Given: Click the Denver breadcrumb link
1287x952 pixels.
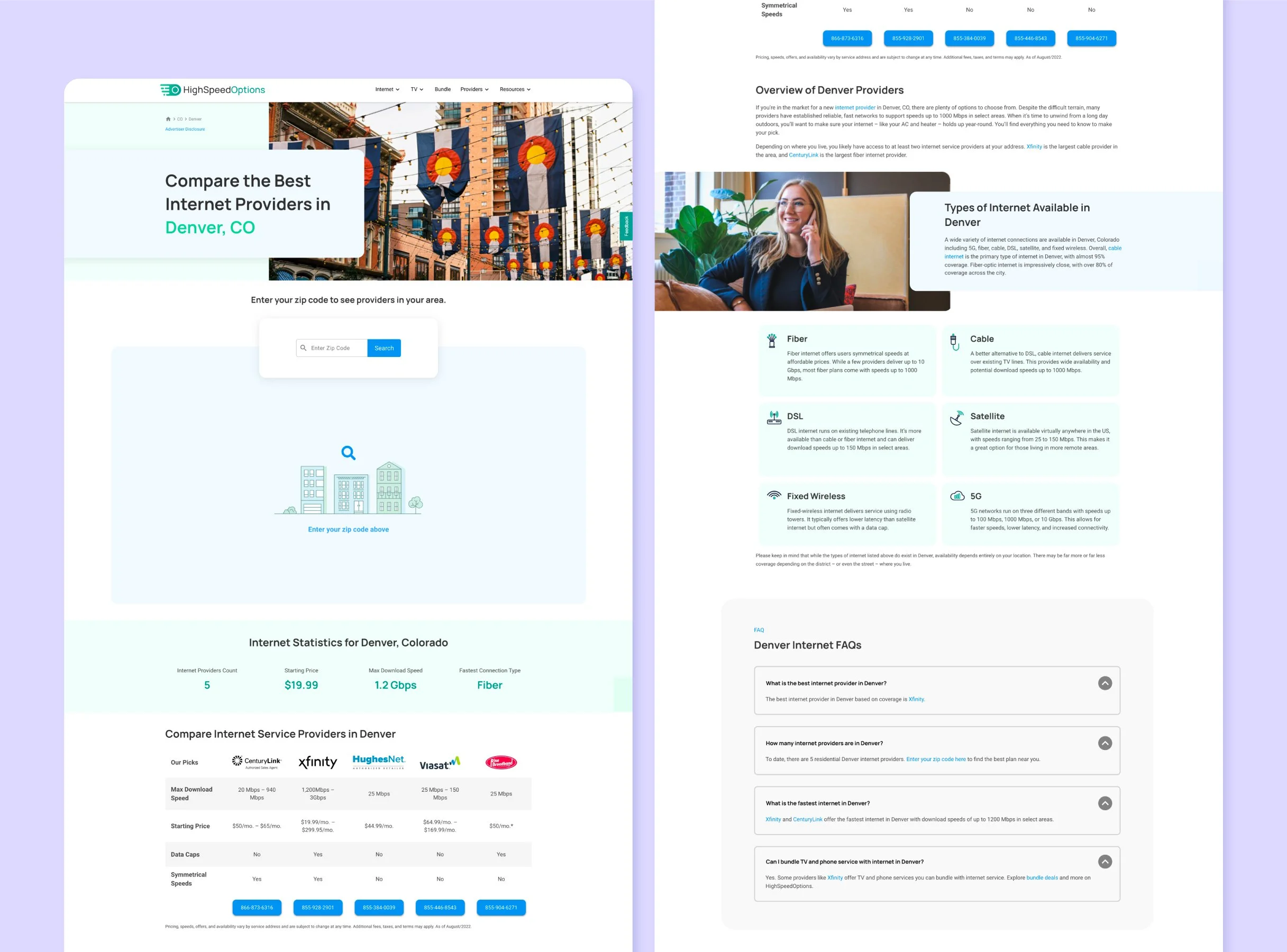Looking at the screenshot, I should [195, 120].
